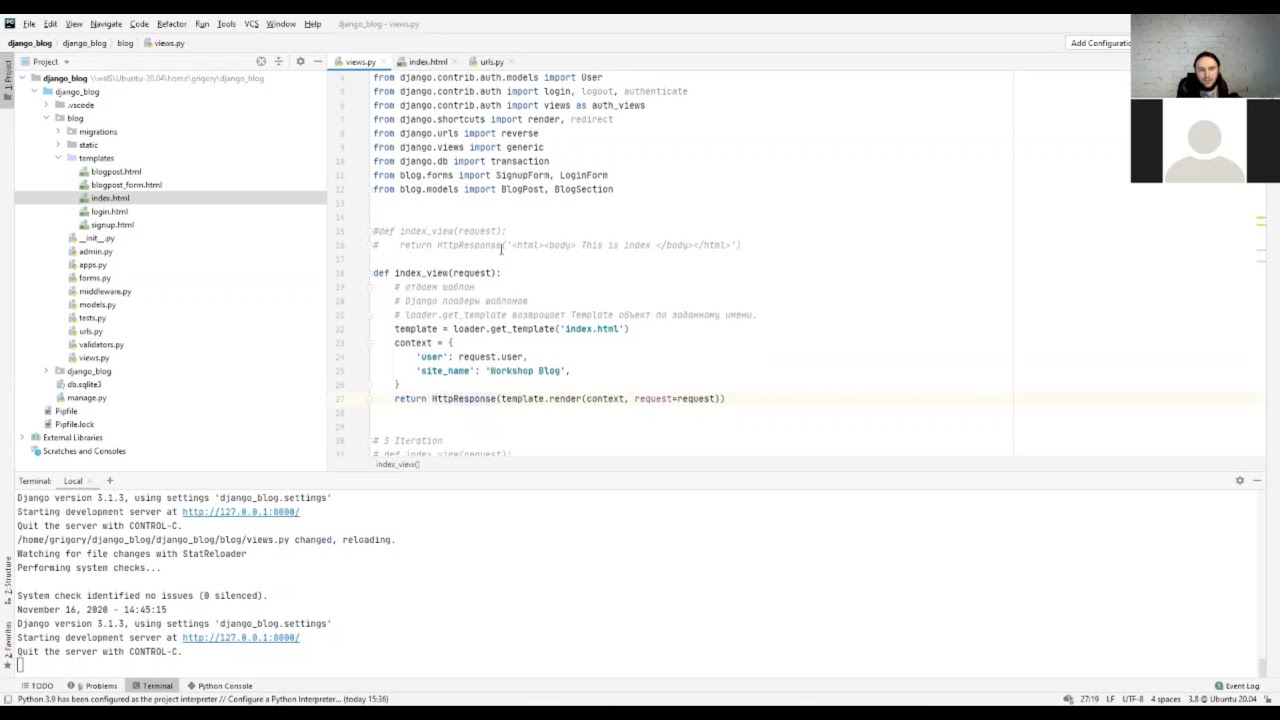
Task: Open the Structure side tool window
Action: tap(7, 581)
